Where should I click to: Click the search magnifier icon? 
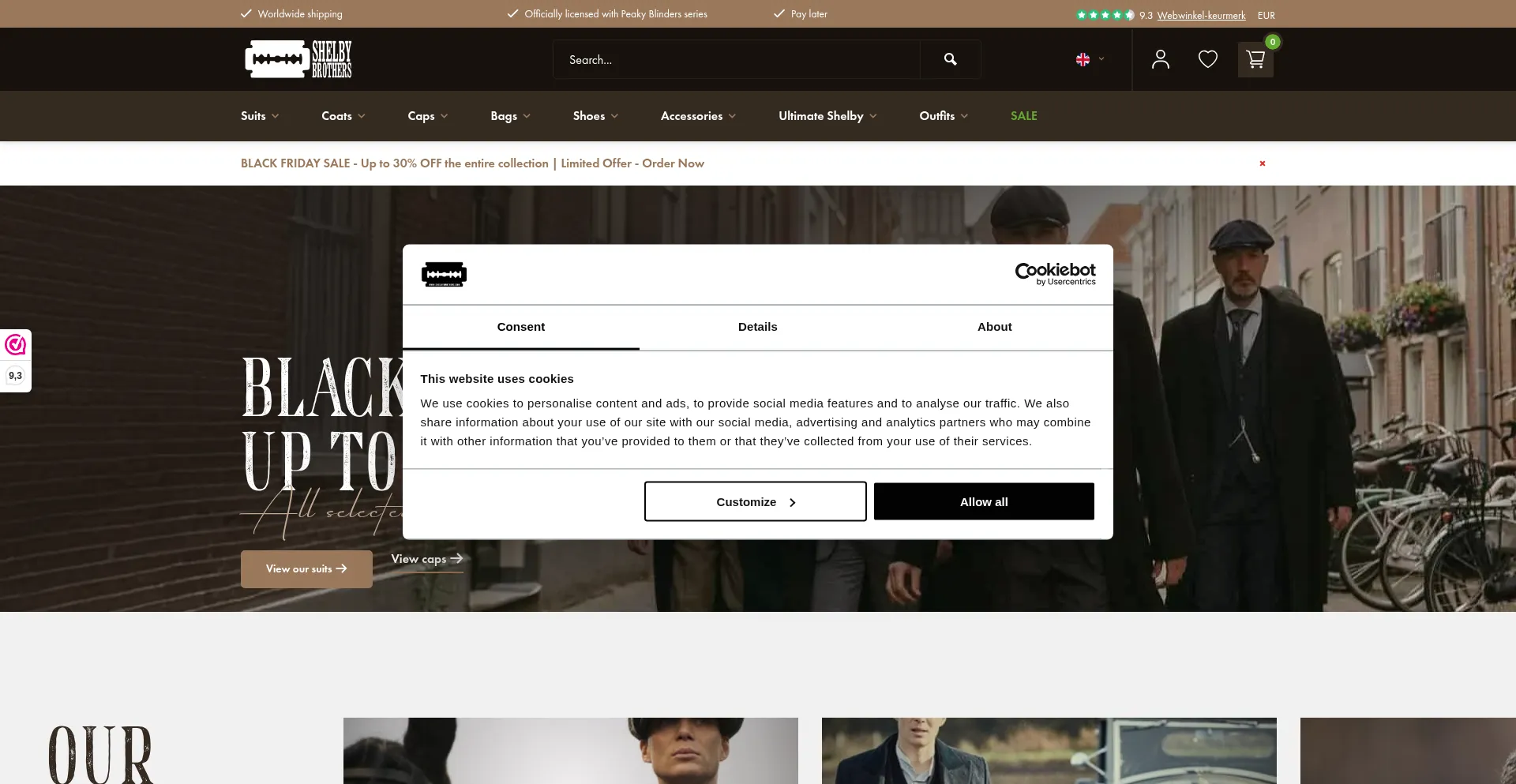click(950, 59)
